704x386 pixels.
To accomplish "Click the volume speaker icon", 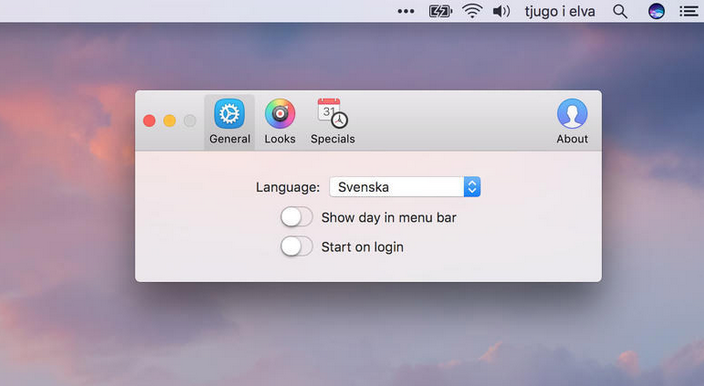I will point(501,11).
